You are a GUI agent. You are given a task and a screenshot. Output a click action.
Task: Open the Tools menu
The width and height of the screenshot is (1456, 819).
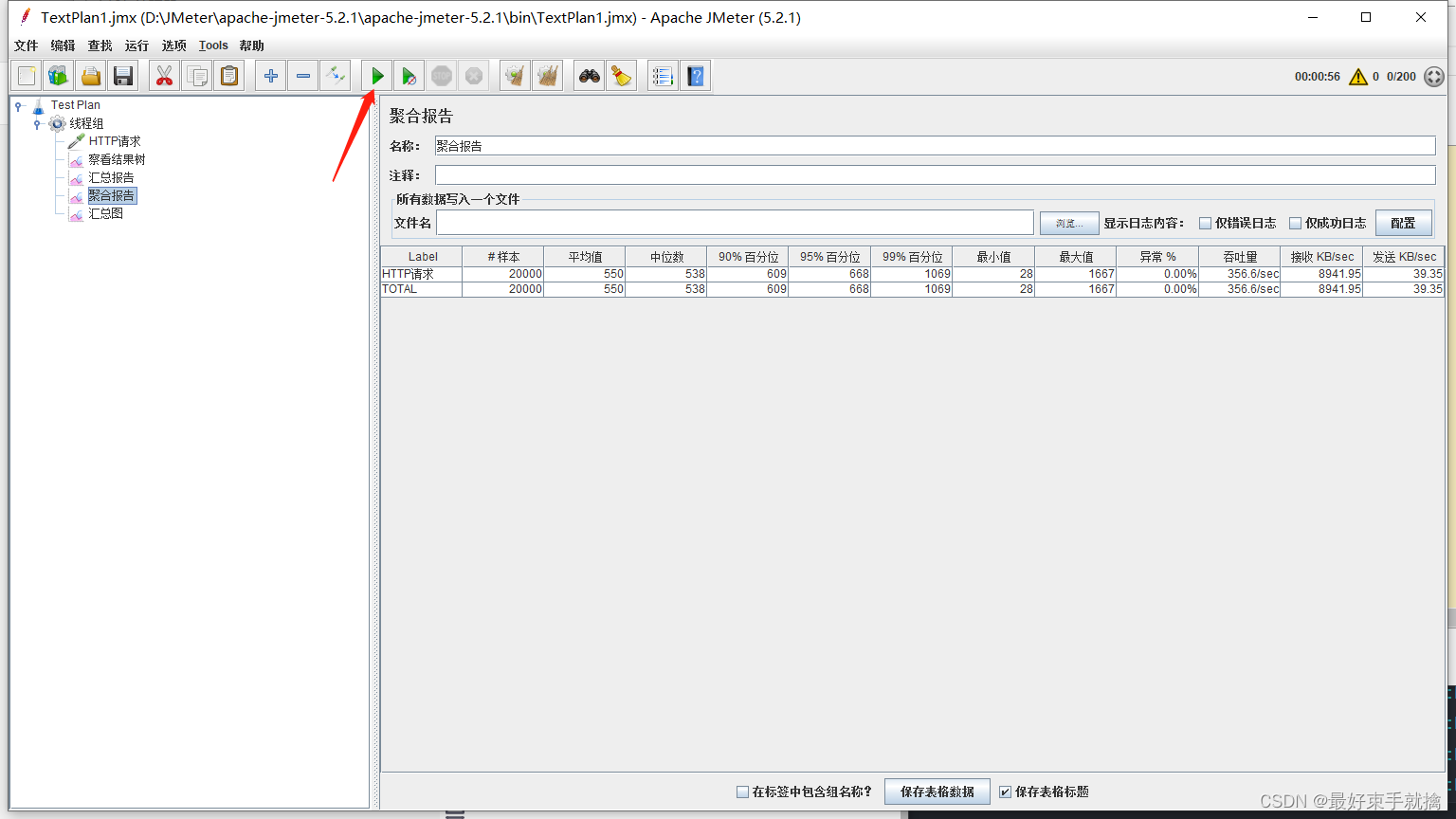[x=213, y=45]
